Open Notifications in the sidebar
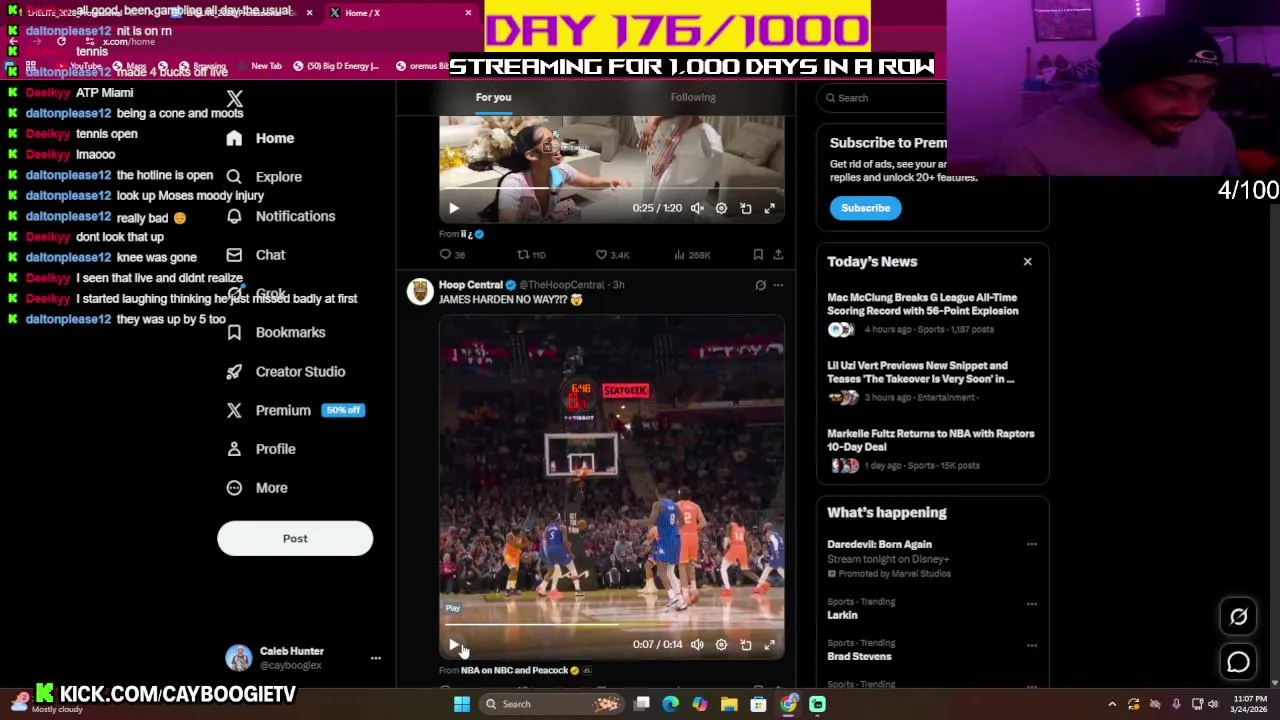 (280, 216)
